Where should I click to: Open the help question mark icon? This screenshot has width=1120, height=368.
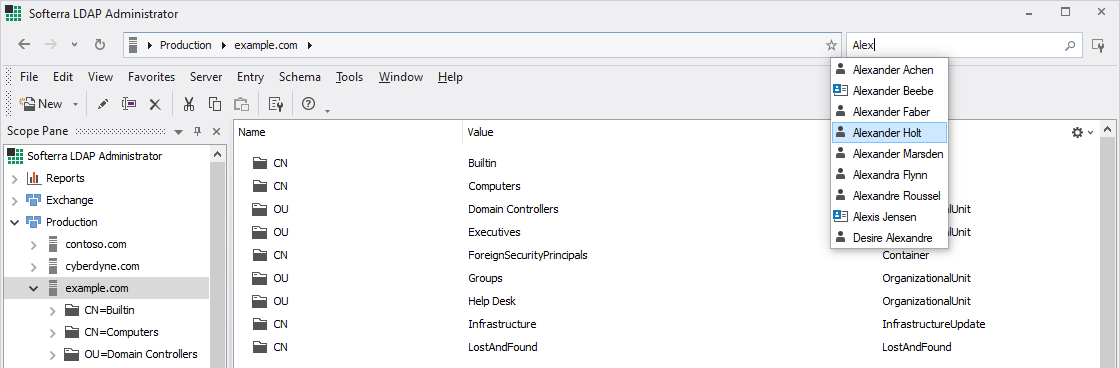pyautogui.click(x=309, y=104)
